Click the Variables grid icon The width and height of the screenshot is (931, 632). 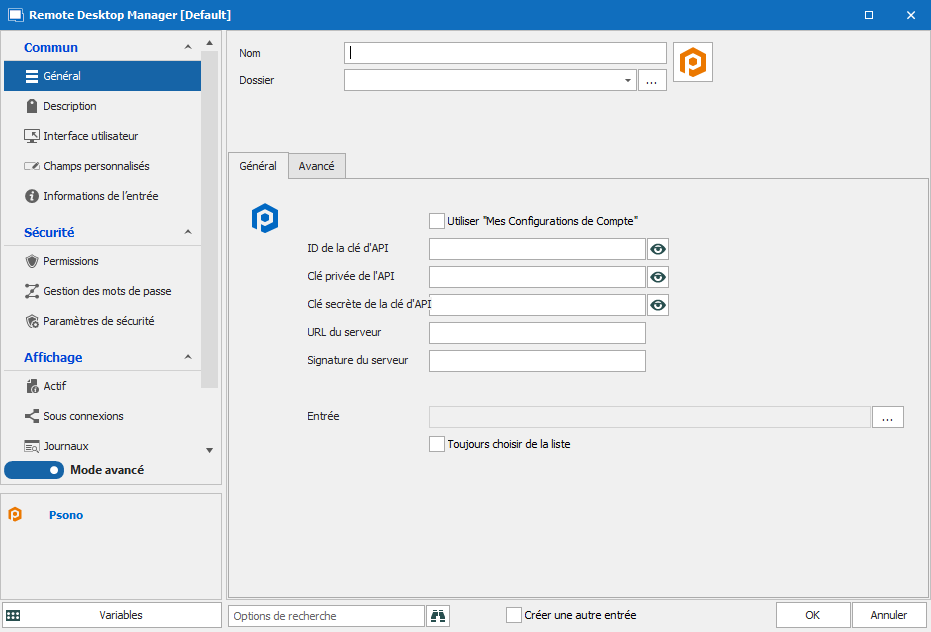13,616
